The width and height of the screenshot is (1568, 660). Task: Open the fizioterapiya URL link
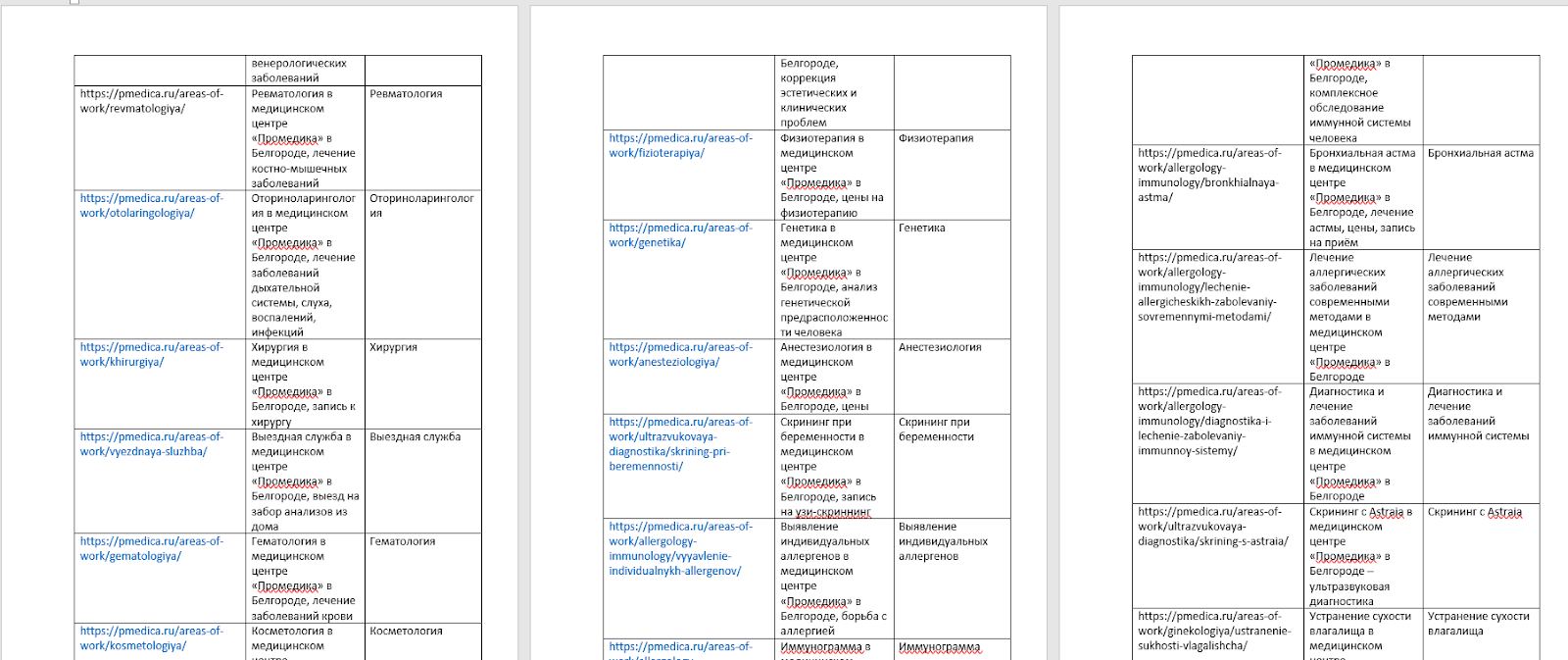(x=681, y=145)
